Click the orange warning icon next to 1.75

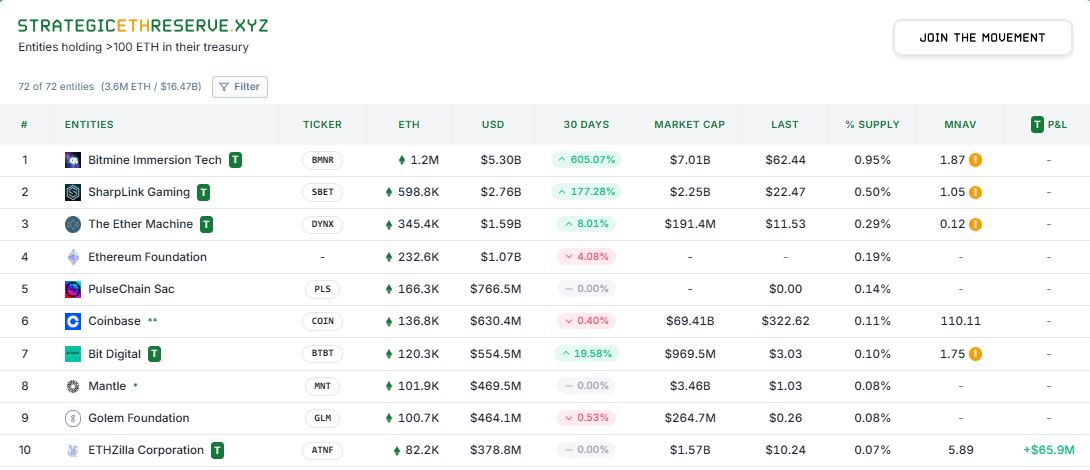click(x=975, y=353)
